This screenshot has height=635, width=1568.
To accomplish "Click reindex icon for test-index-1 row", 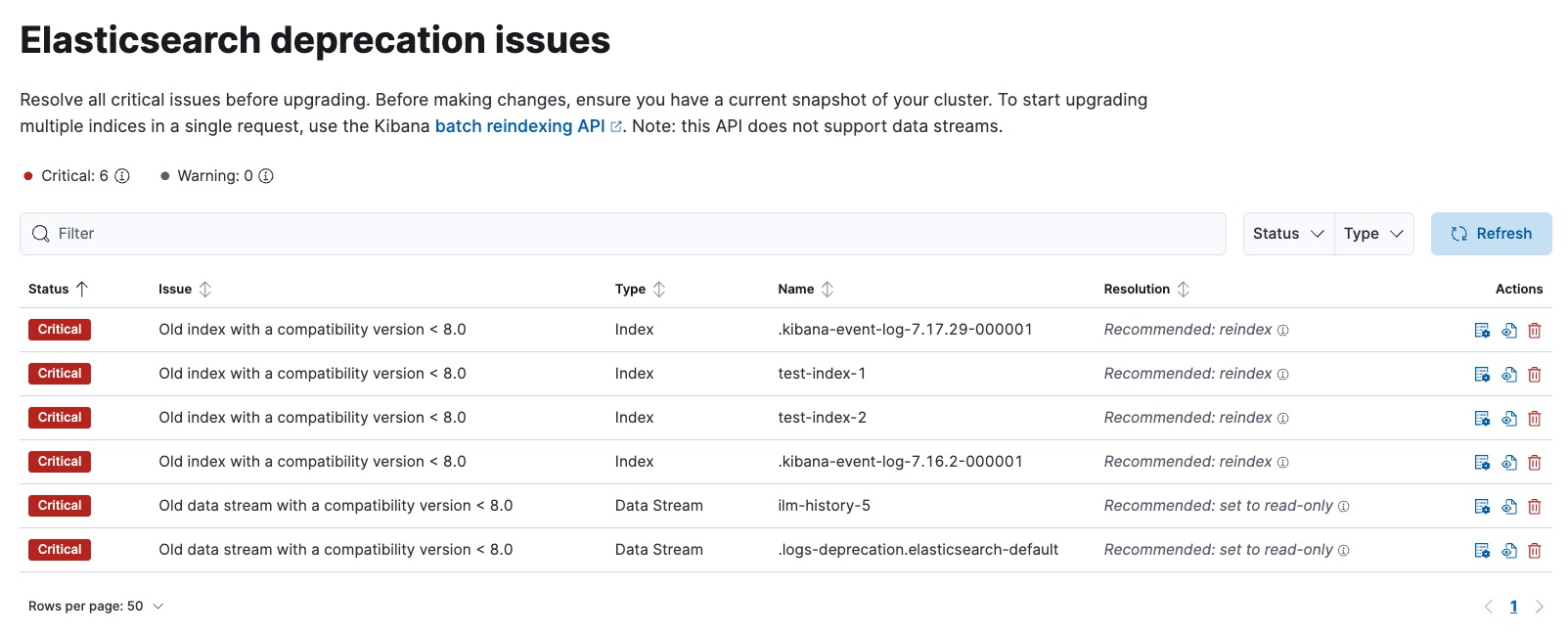I will point(1482,374).
